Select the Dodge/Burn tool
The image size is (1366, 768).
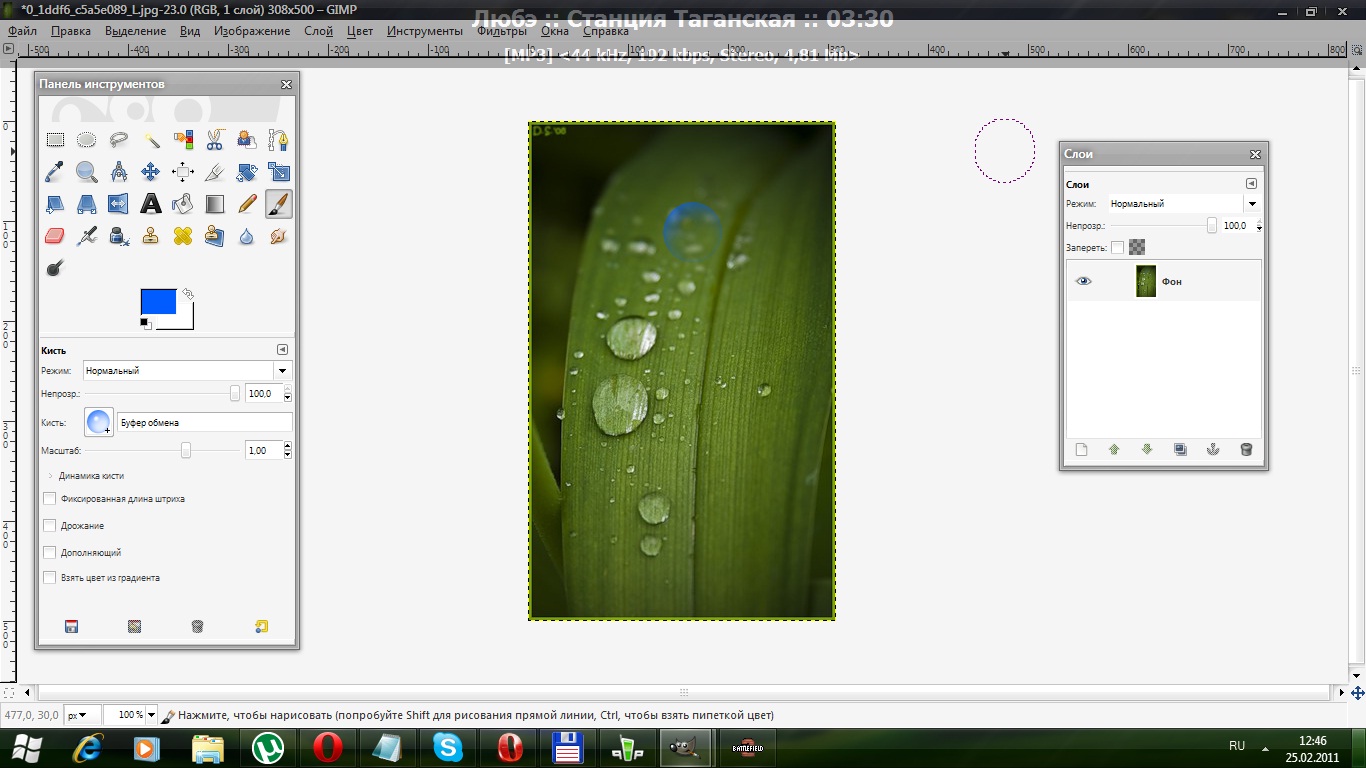pyautogui.click(x=55, y=268)
